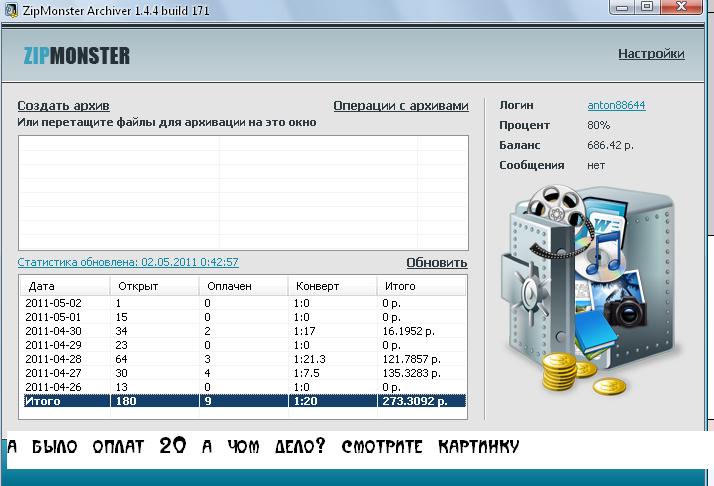Click the Конверт column header
The image size is (714, 486).
coord(331,285)
